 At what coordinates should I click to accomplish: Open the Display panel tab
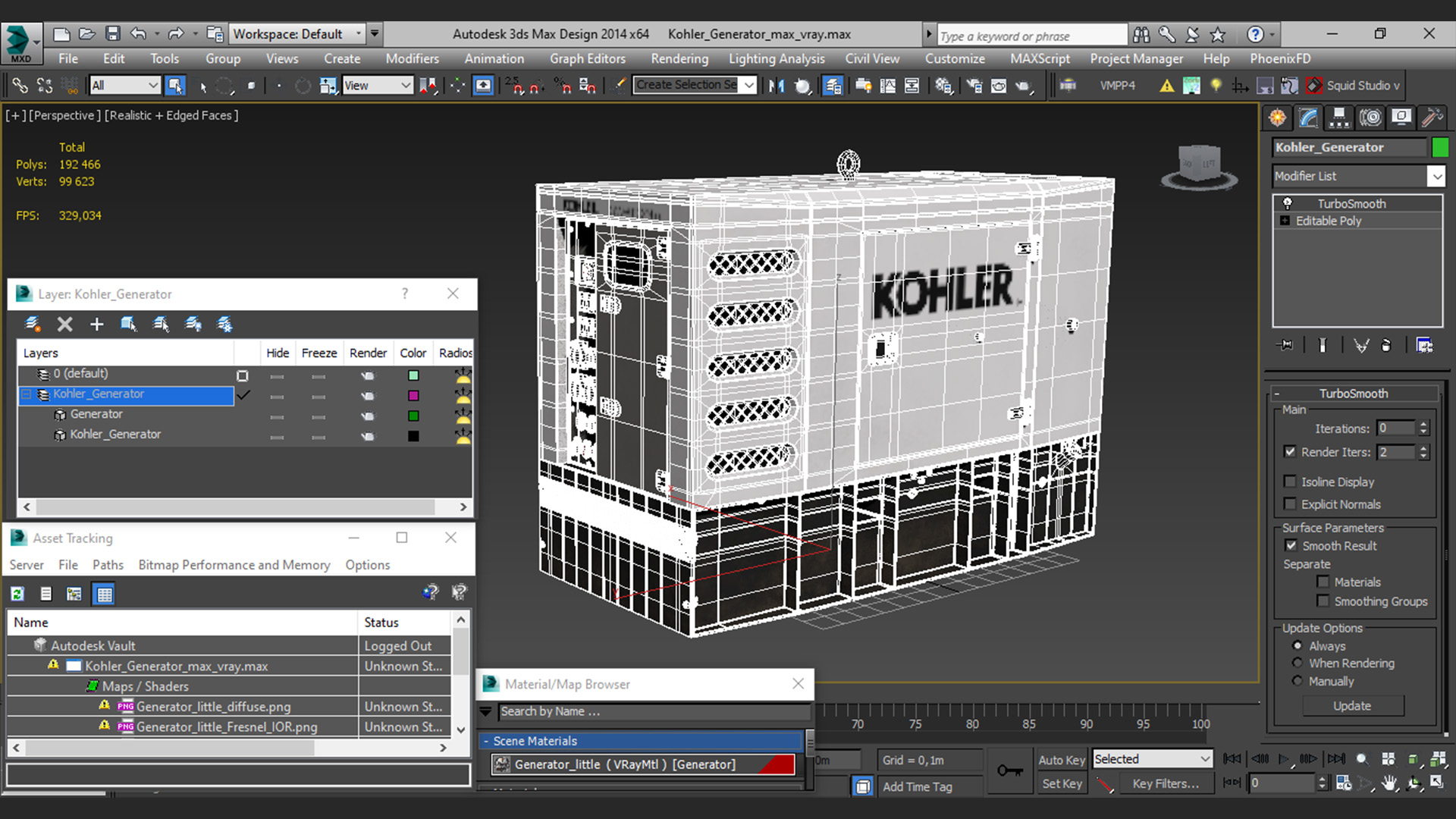(1401, 118)
